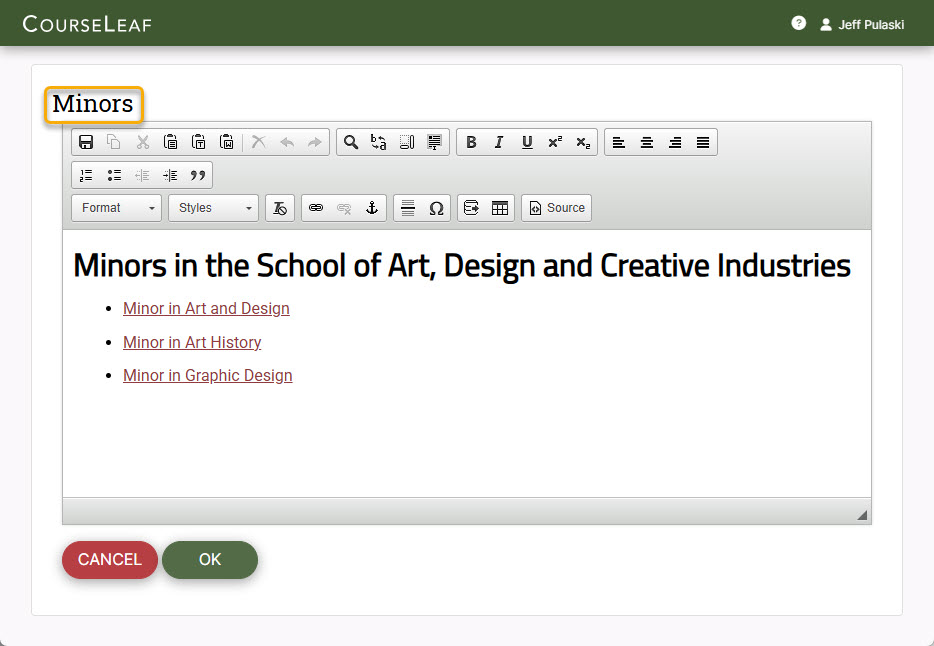This screenshot has width=934, height=646.
Task: Insert a bulleted list
Action: click(x=114, y=175)
